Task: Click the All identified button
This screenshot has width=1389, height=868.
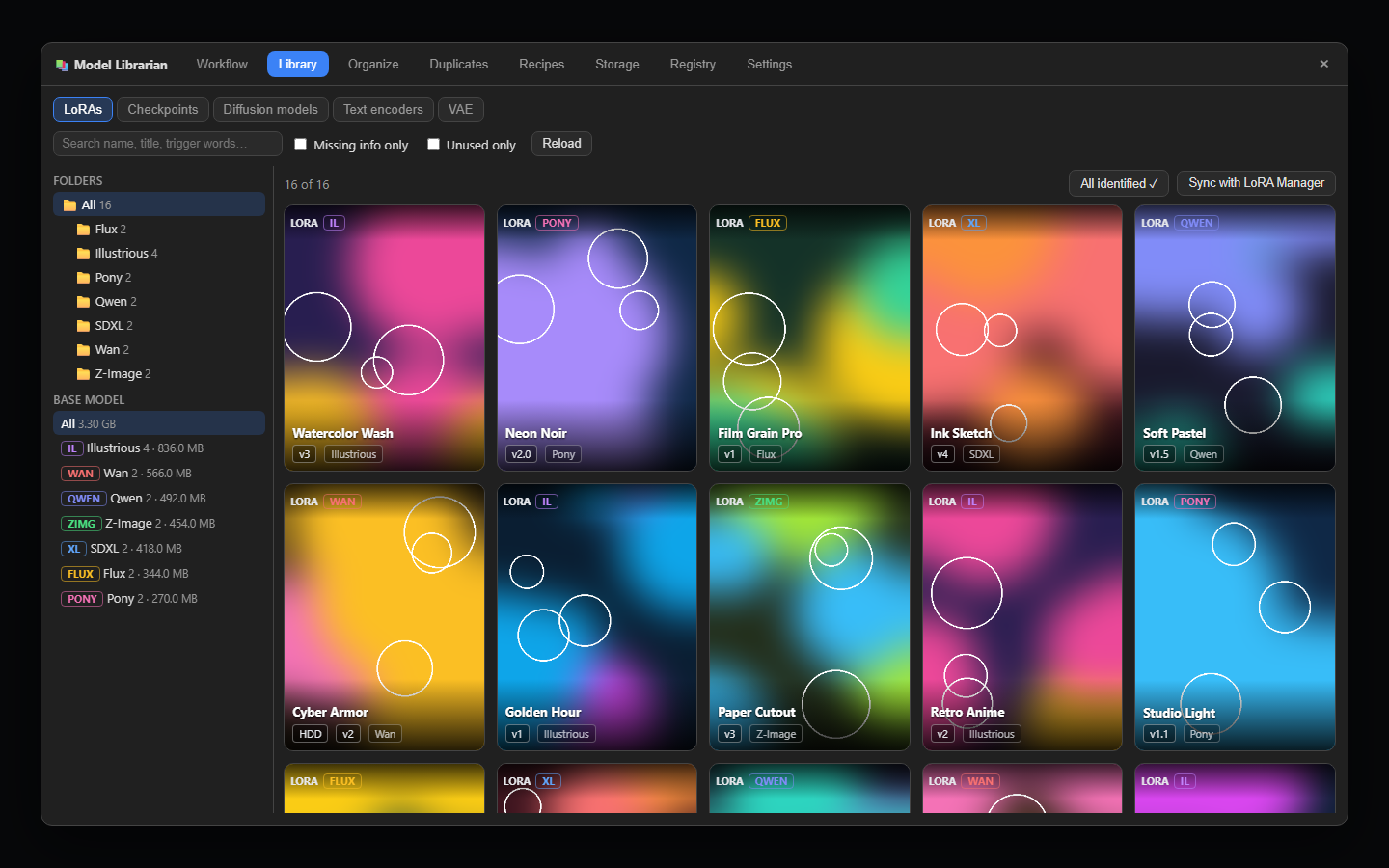Action: pos(1119,183)
